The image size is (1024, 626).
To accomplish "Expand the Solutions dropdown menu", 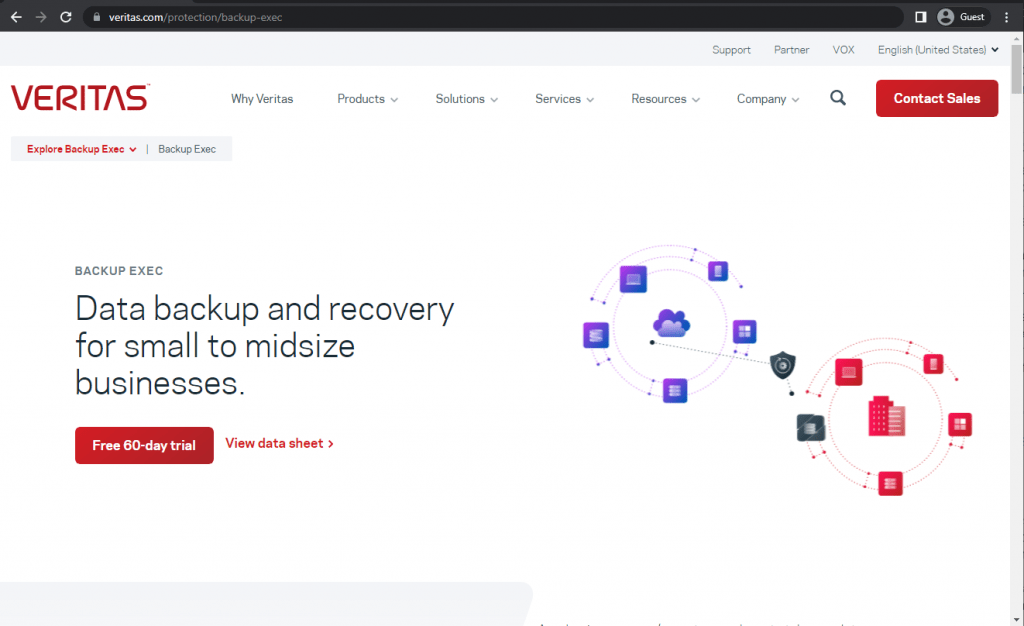I will point(466,99).
